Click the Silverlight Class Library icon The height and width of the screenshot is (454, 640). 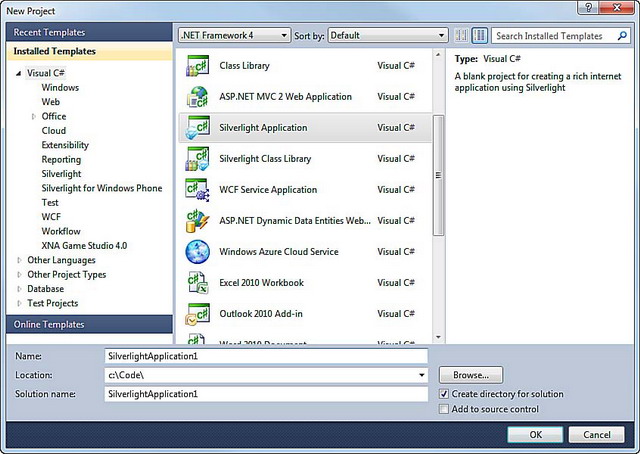198,159
